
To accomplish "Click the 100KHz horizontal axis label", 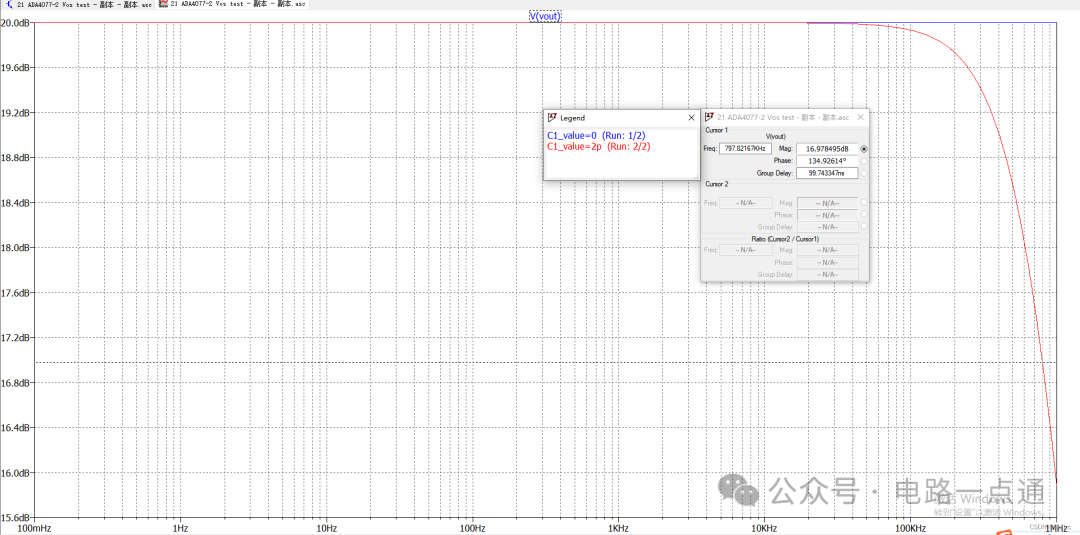I will point(911,528).
